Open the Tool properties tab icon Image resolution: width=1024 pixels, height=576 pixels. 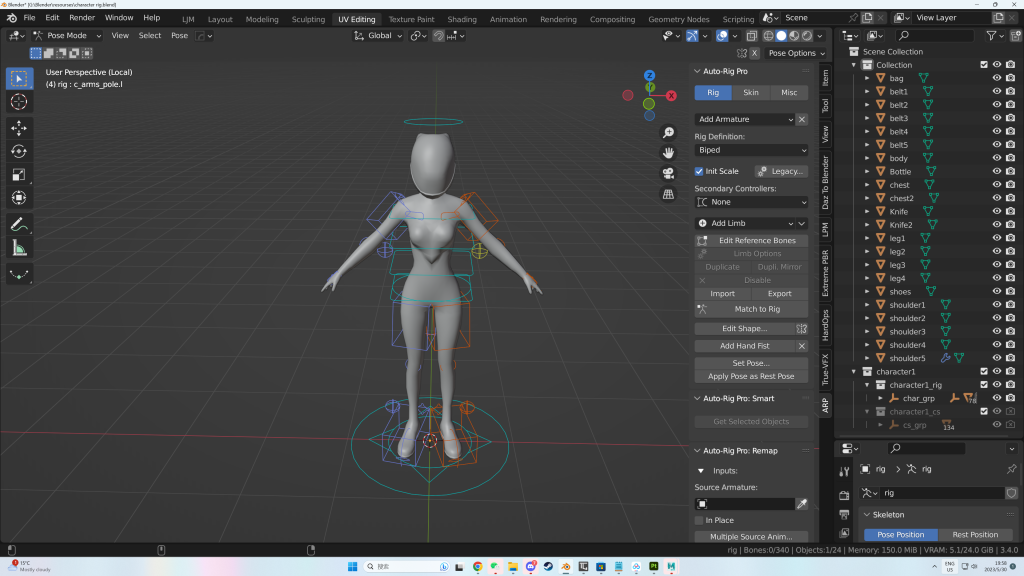(x=844, y=472)
